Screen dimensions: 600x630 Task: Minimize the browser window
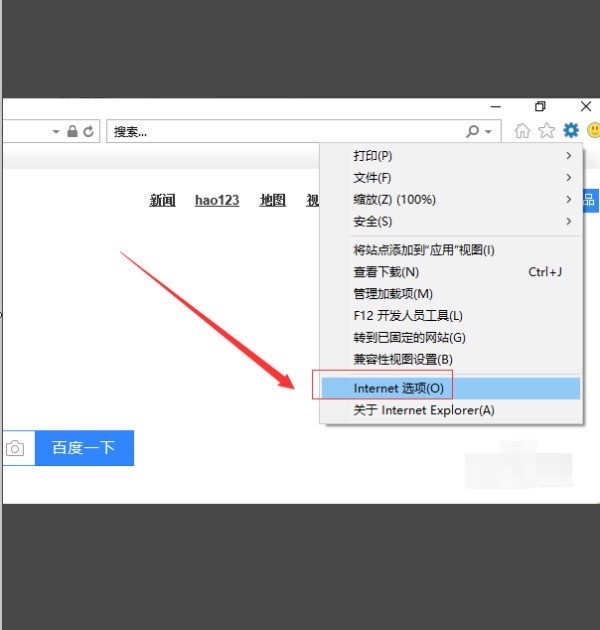[496, 106]
